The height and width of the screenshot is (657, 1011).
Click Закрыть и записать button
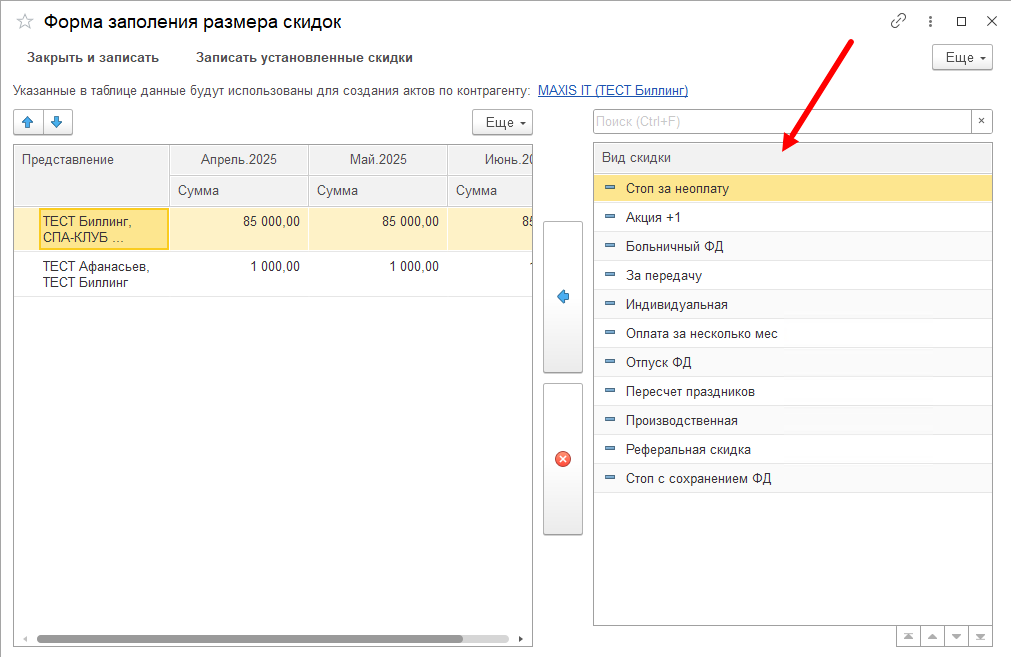(93, 57)
